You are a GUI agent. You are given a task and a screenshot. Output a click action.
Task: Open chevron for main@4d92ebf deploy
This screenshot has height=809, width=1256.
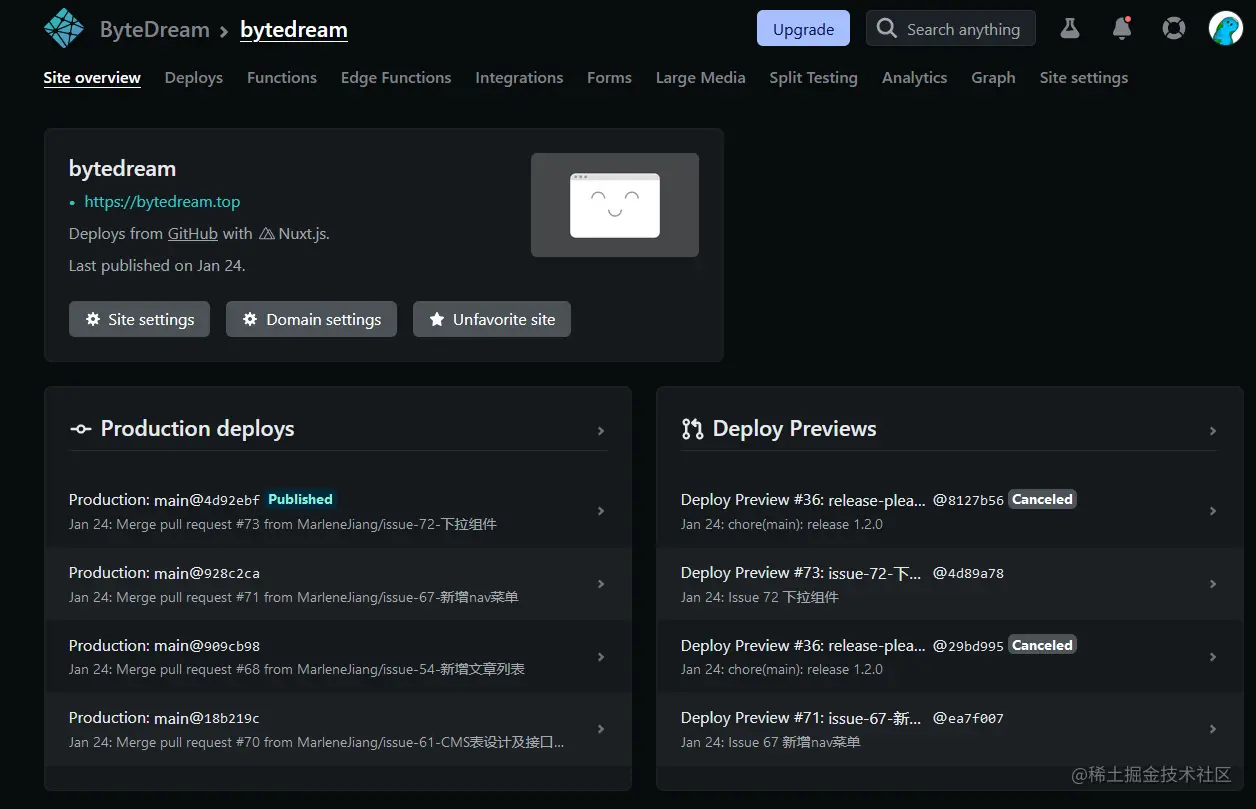[601, 511]
